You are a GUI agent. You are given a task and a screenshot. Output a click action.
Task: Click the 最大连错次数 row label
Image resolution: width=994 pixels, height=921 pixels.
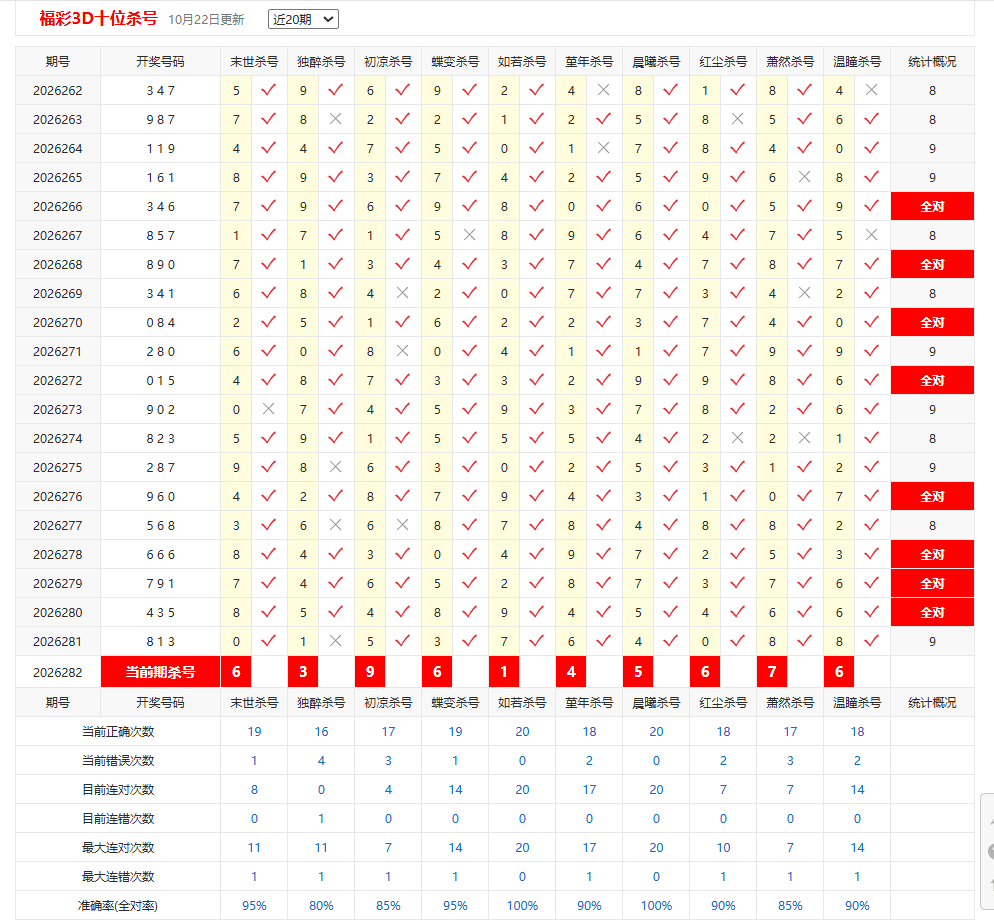(119, 877)
